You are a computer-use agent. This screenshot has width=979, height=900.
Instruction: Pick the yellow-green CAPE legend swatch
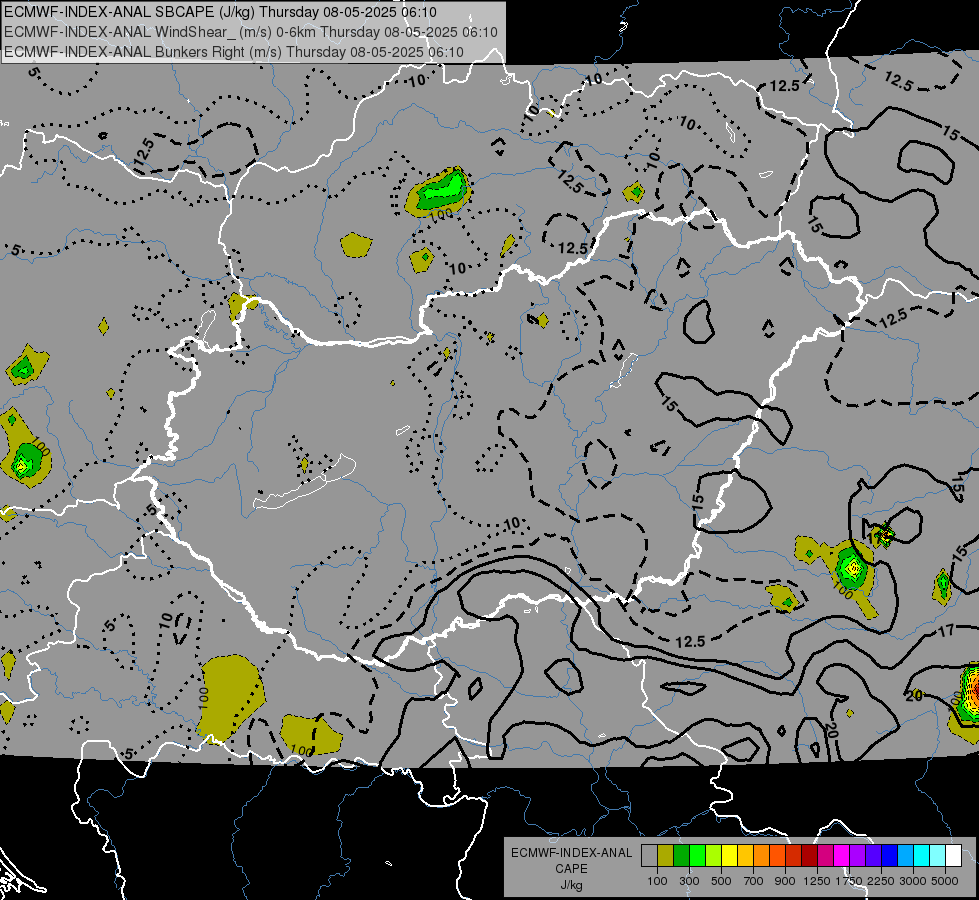[x=714, y=855]
